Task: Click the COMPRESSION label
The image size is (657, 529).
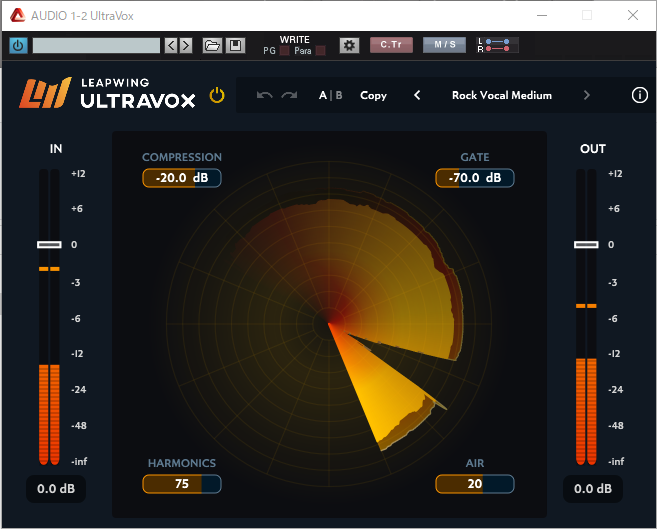Action: click(182, 157)
